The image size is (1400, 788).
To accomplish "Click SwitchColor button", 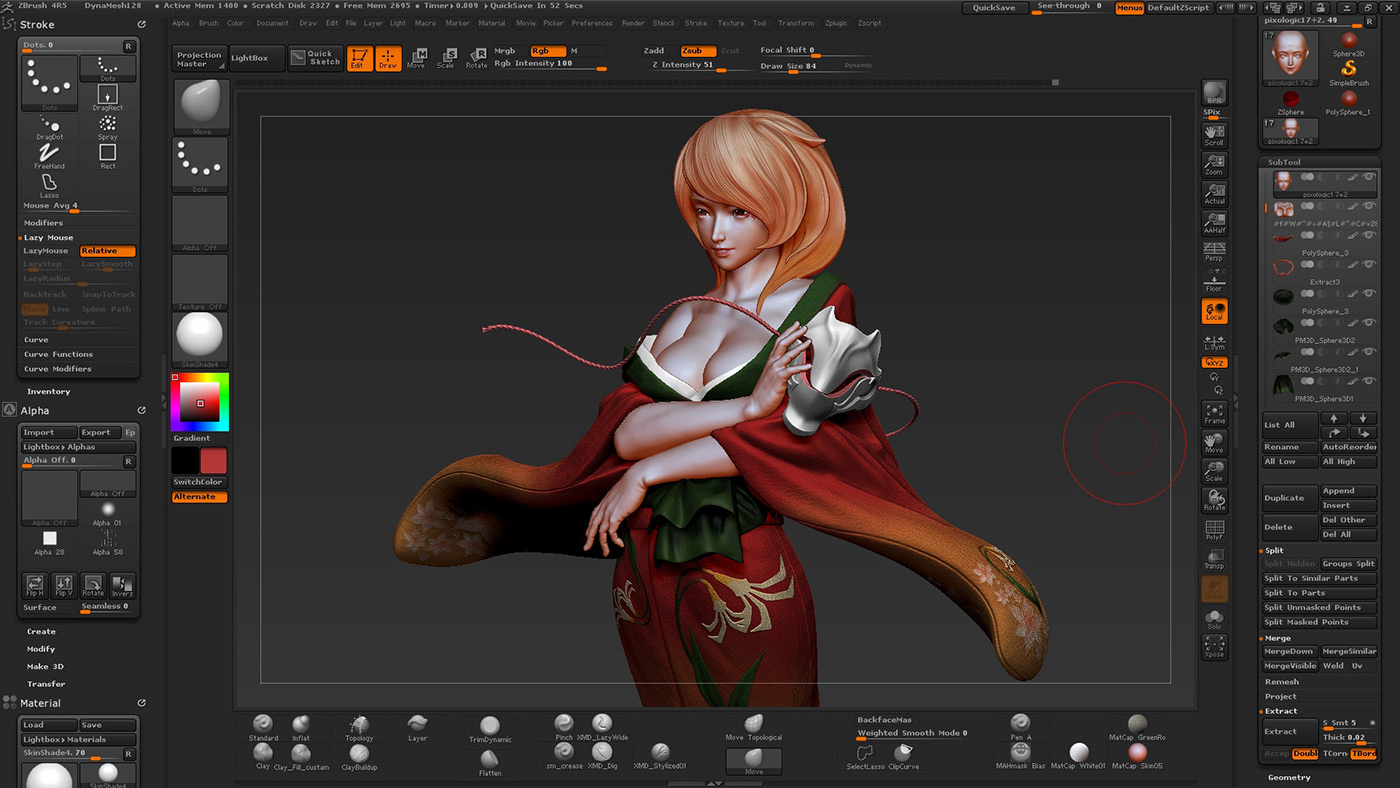I will tap(199, 482).
